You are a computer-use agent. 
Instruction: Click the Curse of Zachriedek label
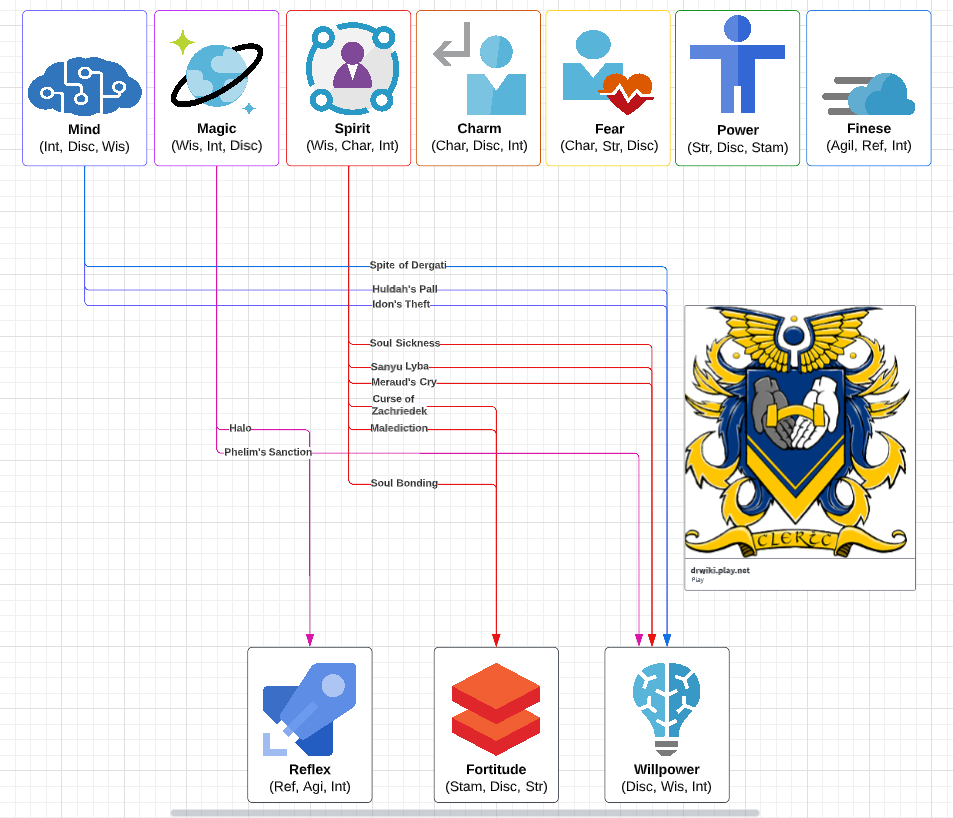coord(398,405)
